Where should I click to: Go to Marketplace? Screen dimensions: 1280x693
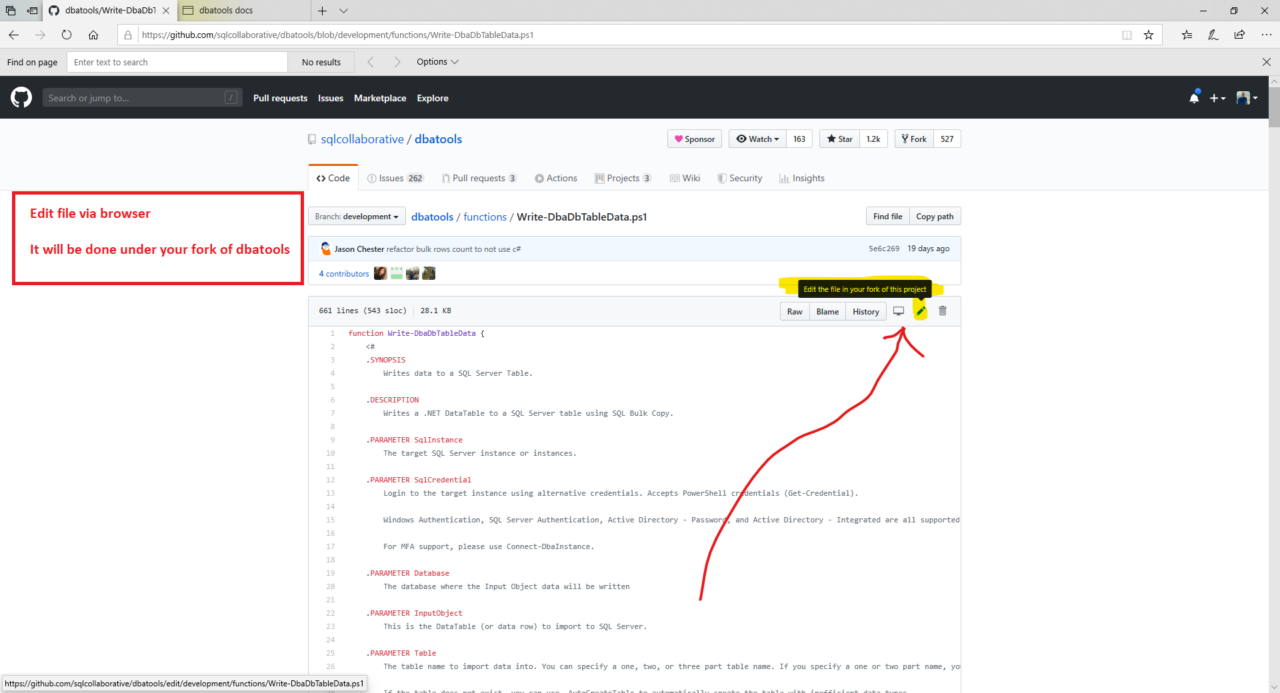[380, 98]
